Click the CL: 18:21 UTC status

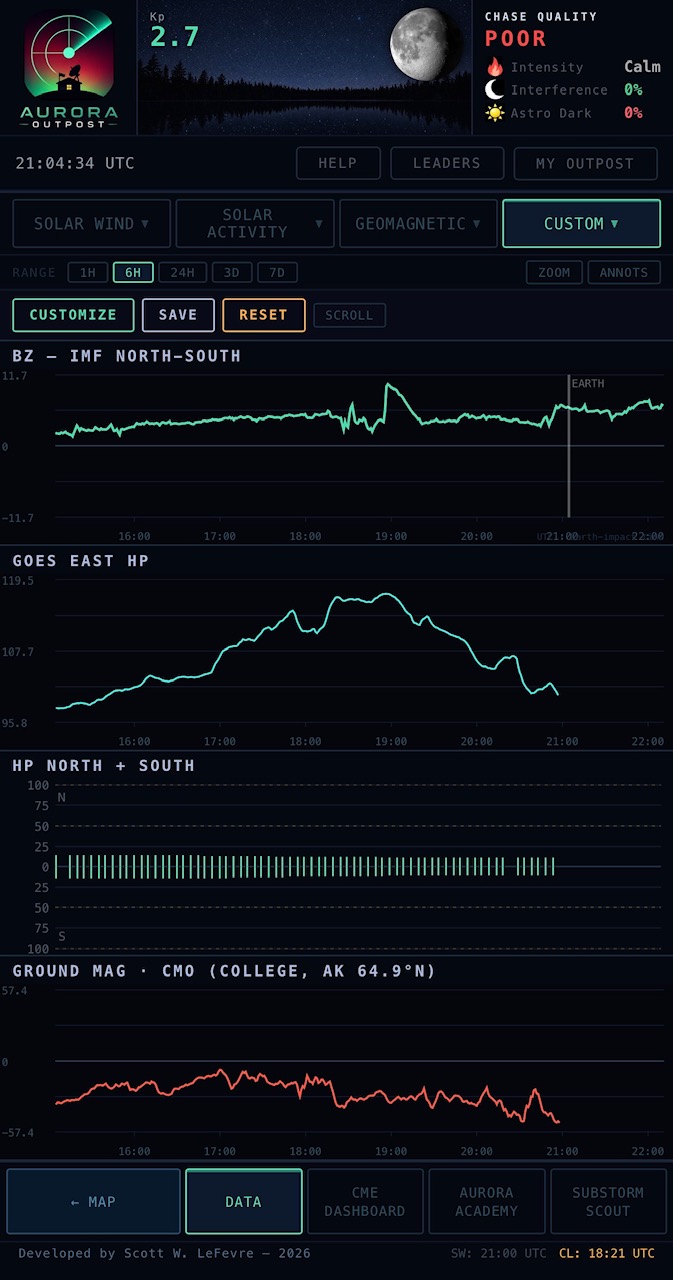click(607, 1253)
